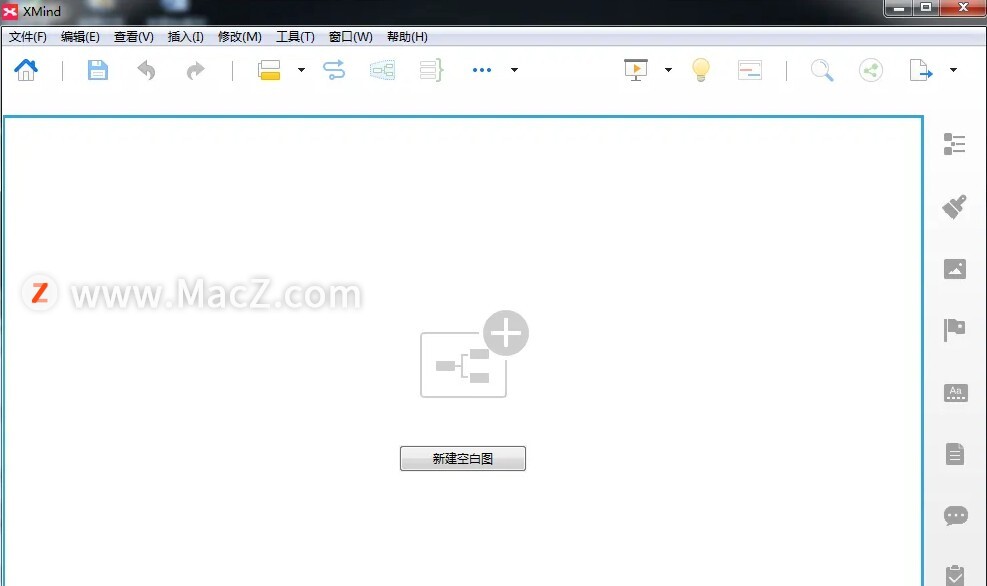This screenshot has width=987, height=586.
Task: Click the Presentation screen icon
Action: pyautogui.click(x=636, y=70)
